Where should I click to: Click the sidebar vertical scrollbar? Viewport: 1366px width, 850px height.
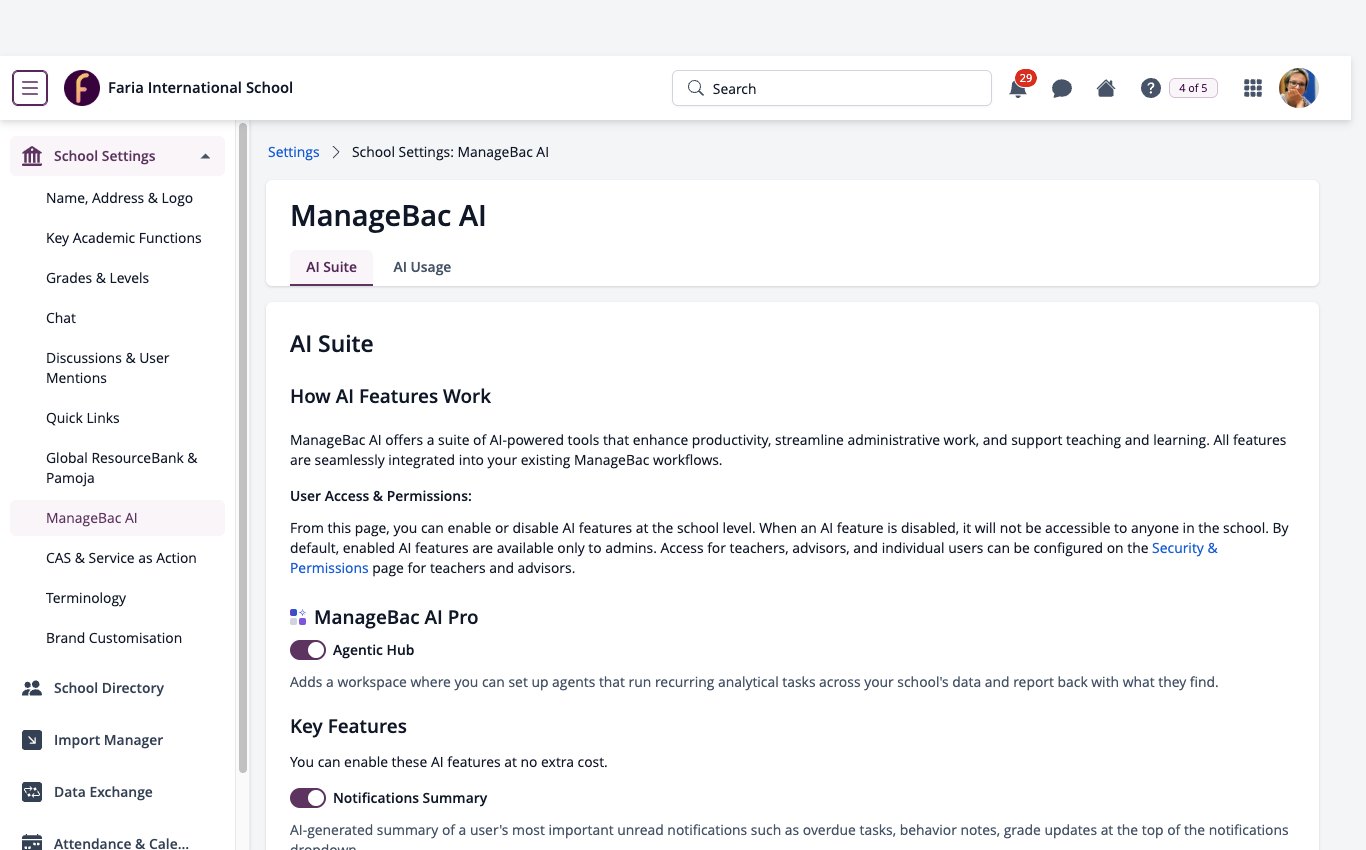click(243, 448)
